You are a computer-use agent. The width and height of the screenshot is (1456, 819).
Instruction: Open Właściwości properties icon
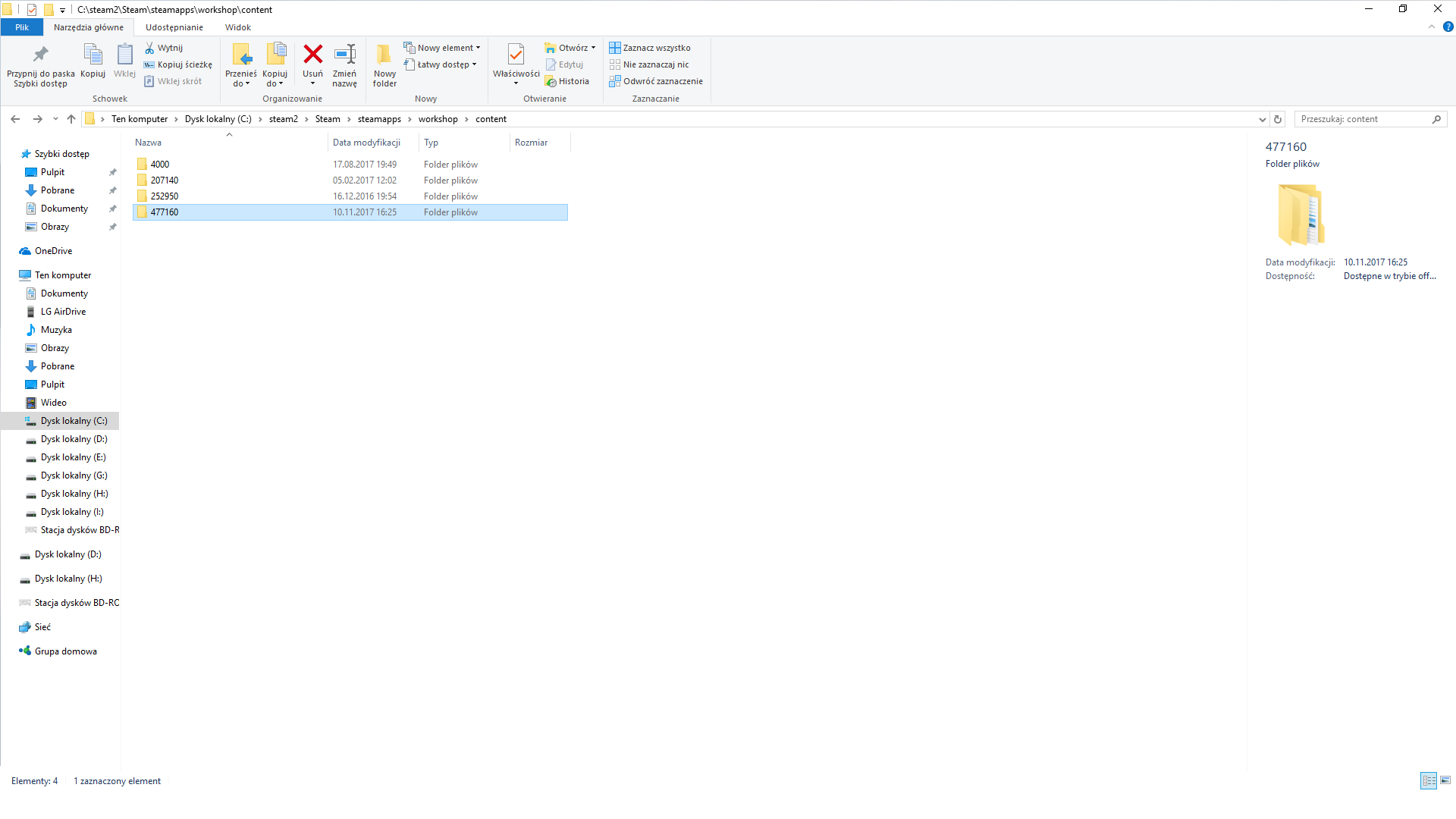(x=516, y=55)
